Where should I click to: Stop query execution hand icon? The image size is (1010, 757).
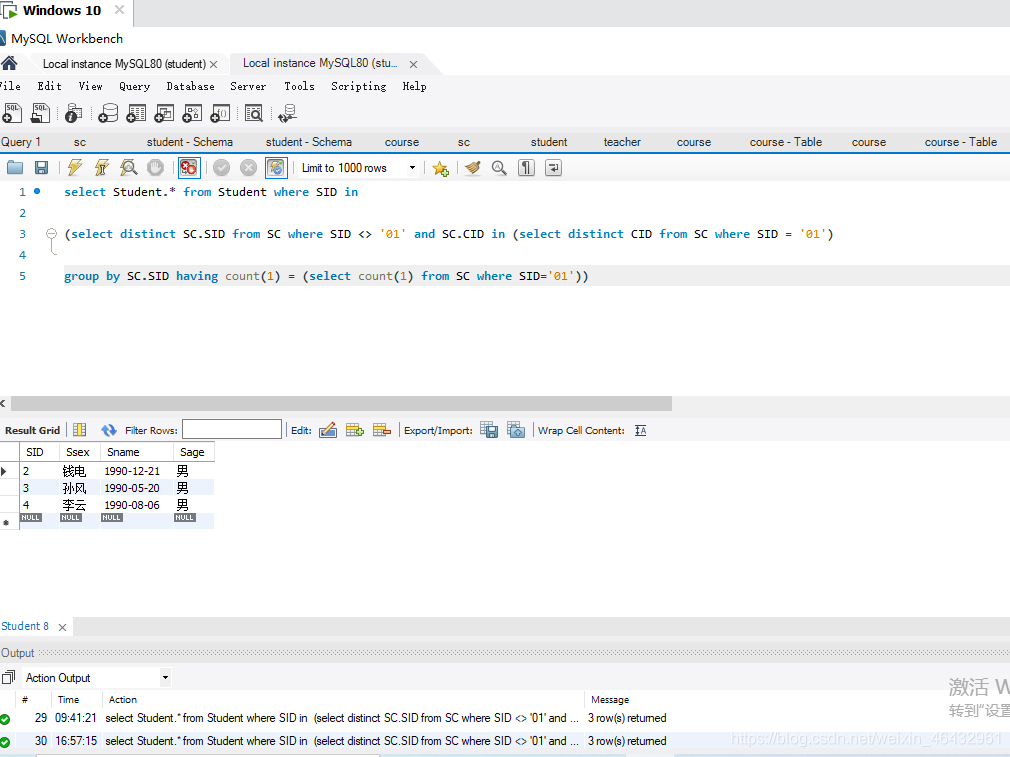(x=155, y=168)
